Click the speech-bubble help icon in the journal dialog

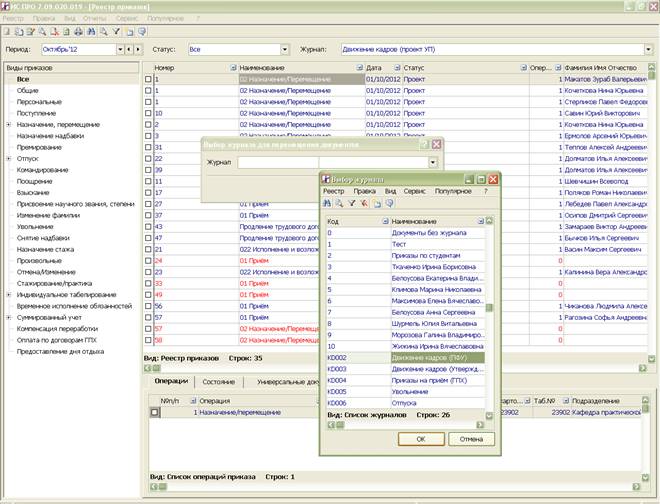pos(390,203)
